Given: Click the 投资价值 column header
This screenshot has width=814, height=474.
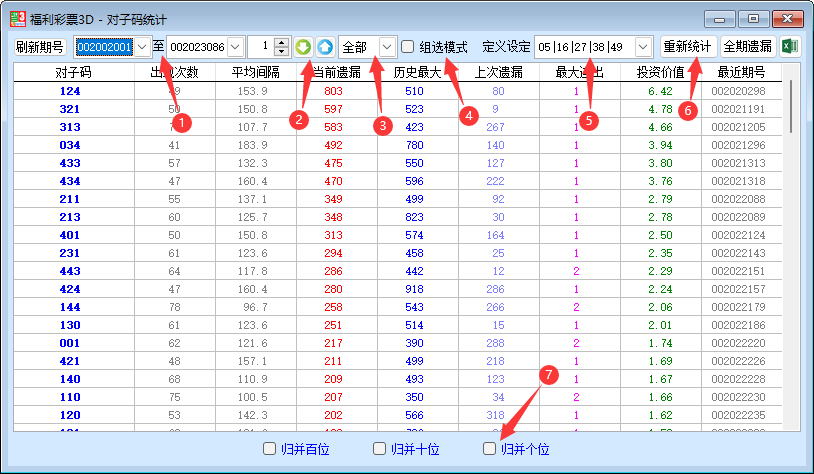Looking at the screenshot, I should pos(660,72).
